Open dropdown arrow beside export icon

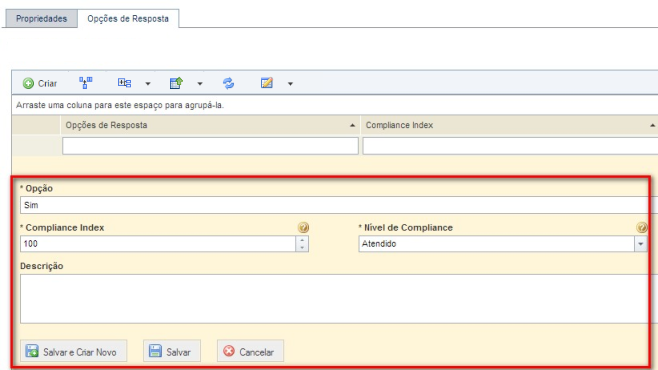(x=200, y=83)
